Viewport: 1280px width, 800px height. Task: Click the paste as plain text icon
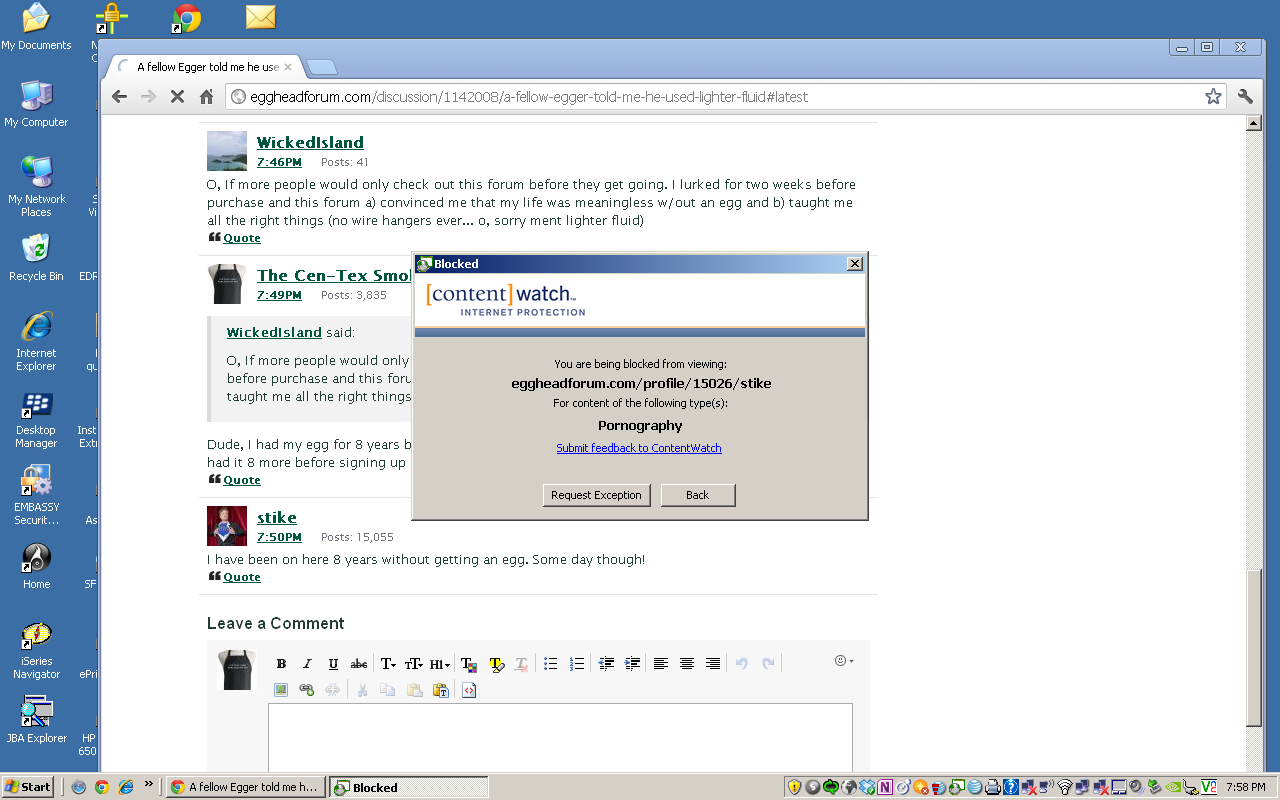(x=440, y=690)
